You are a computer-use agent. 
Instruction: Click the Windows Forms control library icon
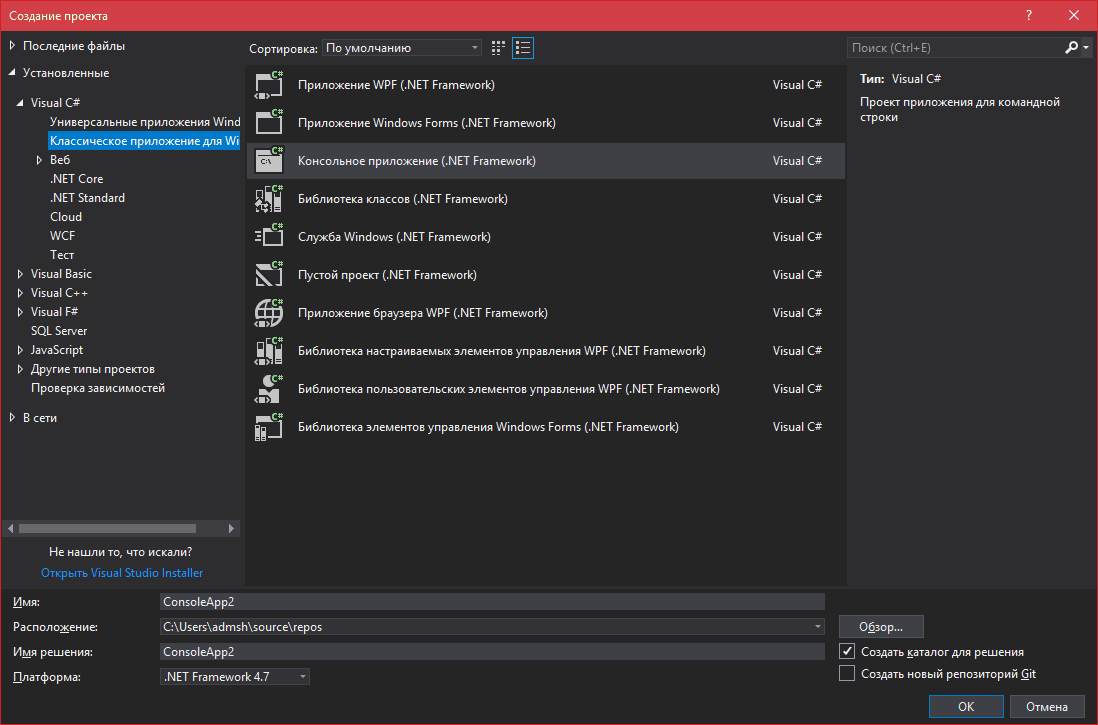(x=269, y=427)
